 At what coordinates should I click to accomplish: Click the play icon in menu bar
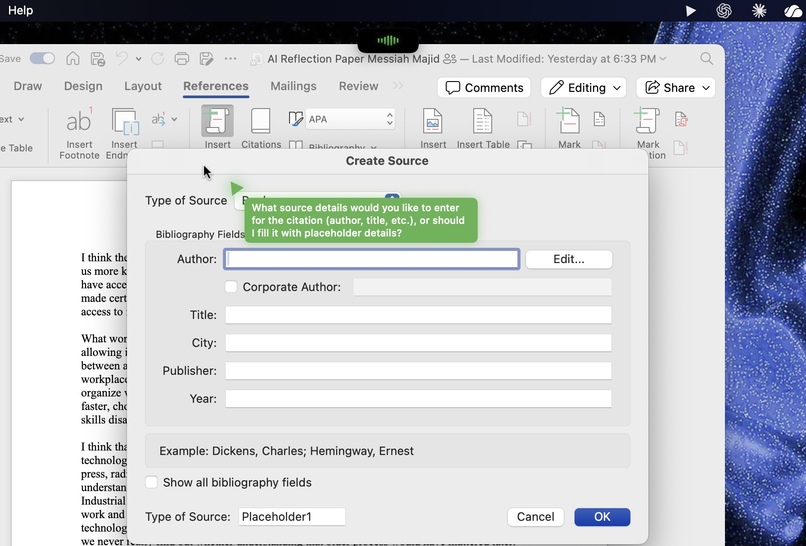coord(691,11)
